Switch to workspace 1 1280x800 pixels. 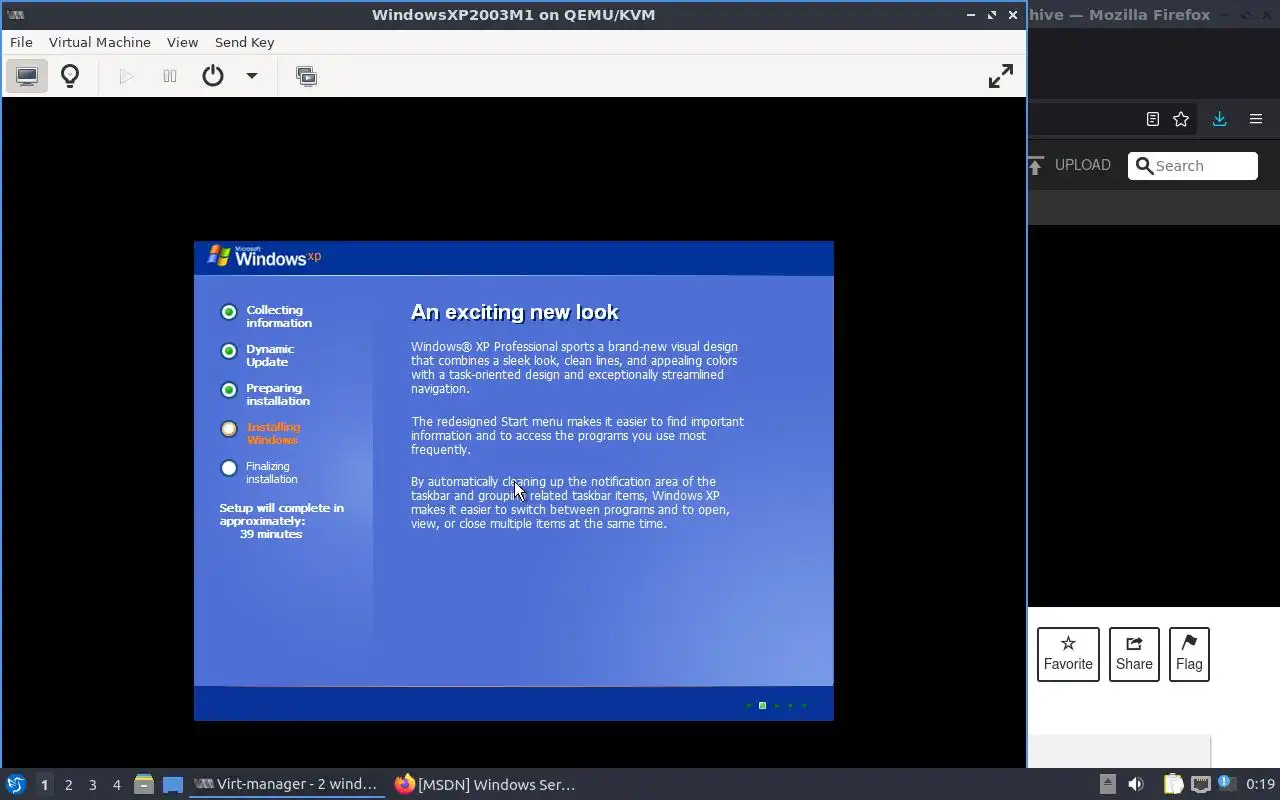44,785
